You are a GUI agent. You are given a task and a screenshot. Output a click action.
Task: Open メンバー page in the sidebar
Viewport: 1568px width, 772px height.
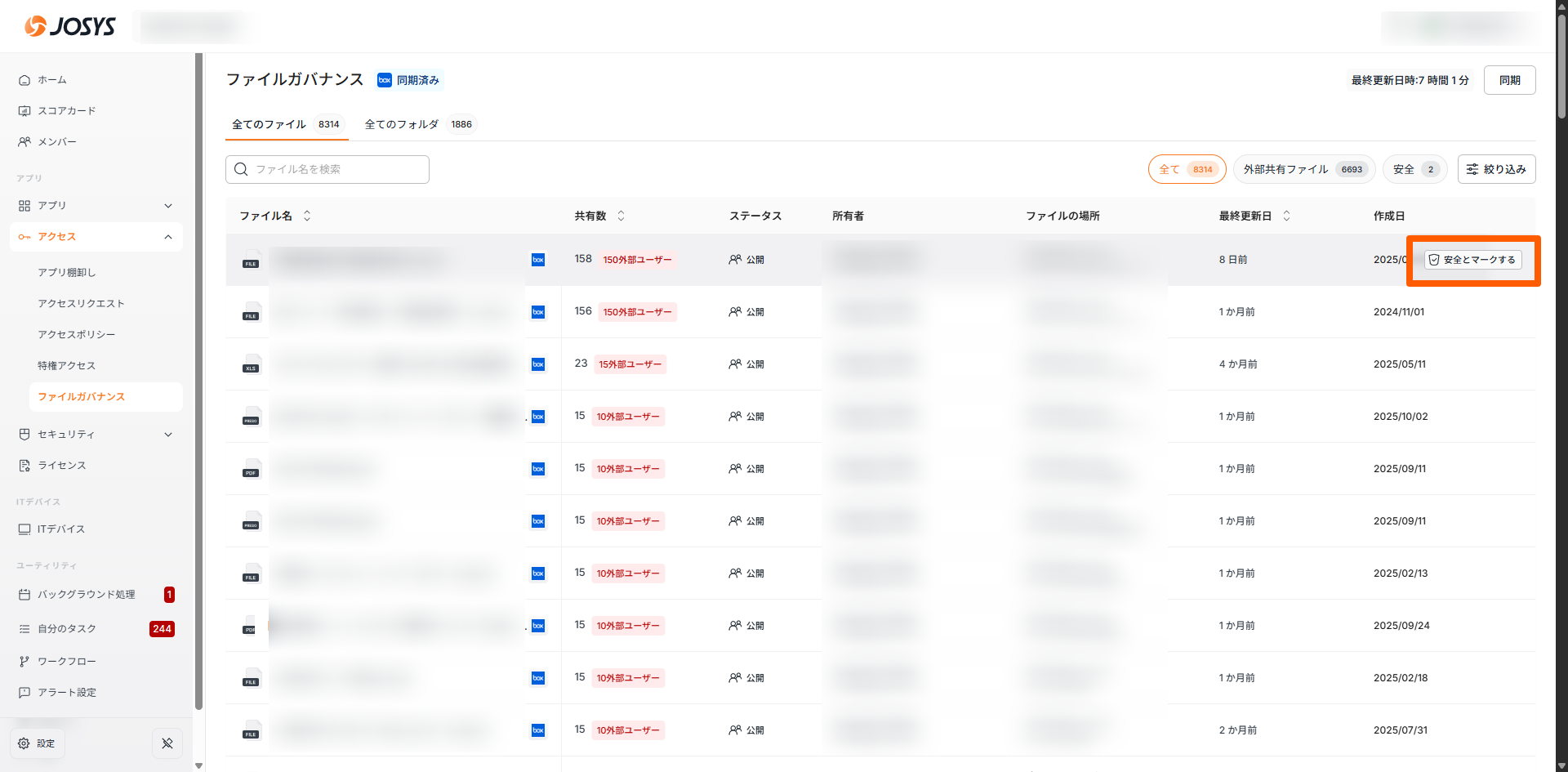pyautogui.click(x=57, y=142)
